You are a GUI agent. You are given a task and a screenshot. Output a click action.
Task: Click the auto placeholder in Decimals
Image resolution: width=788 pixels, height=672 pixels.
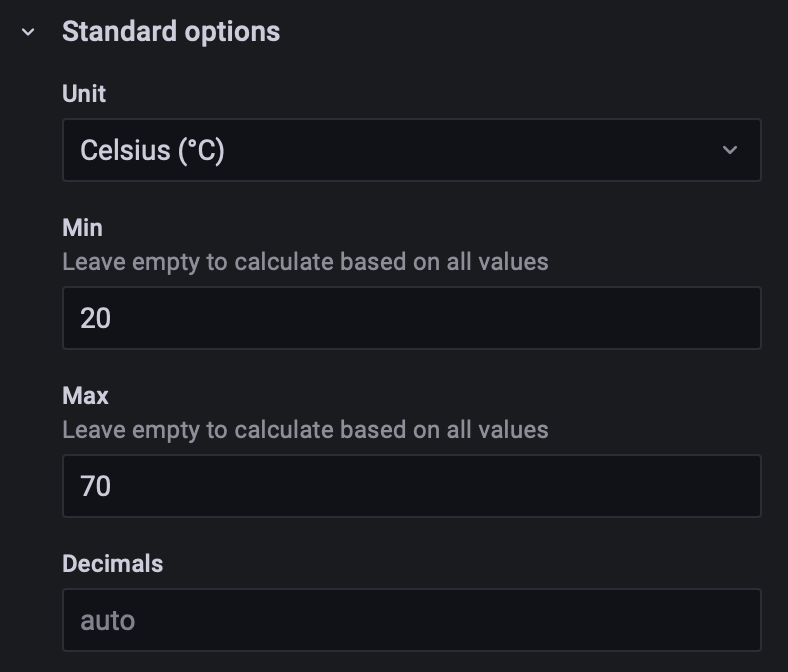pos(107,620)
